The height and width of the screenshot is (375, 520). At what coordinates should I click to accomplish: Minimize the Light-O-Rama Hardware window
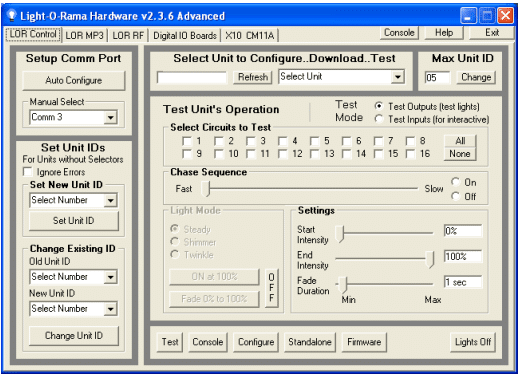click(468, 16)
